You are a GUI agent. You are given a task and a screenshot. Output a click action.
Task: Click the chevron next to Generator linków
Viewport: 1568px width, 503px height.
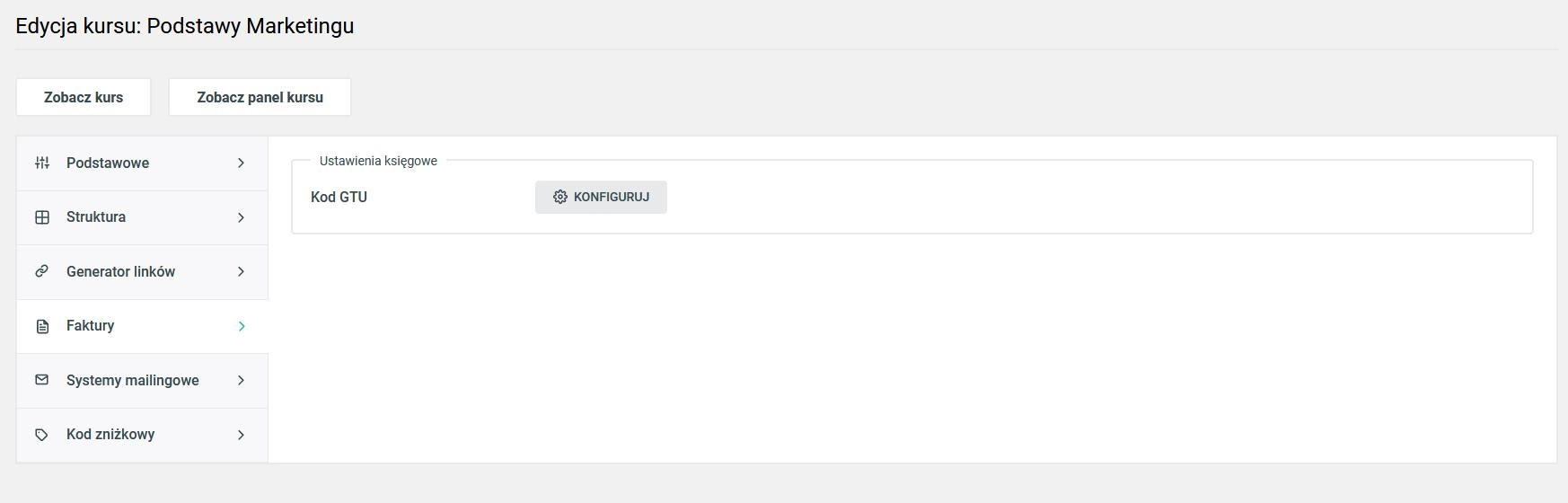tap(241, 271)
